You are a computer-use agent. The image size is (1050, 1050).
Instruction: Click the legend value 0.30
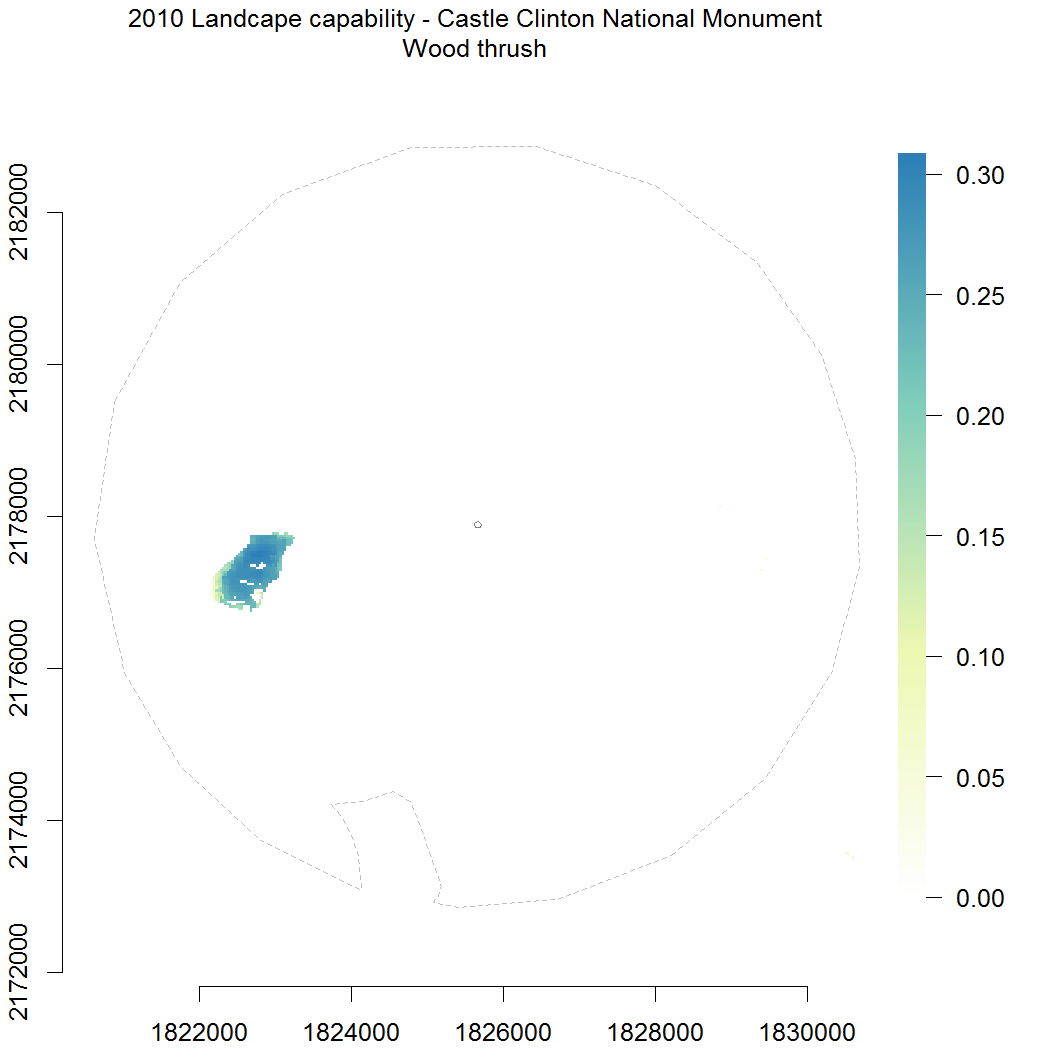980,175
